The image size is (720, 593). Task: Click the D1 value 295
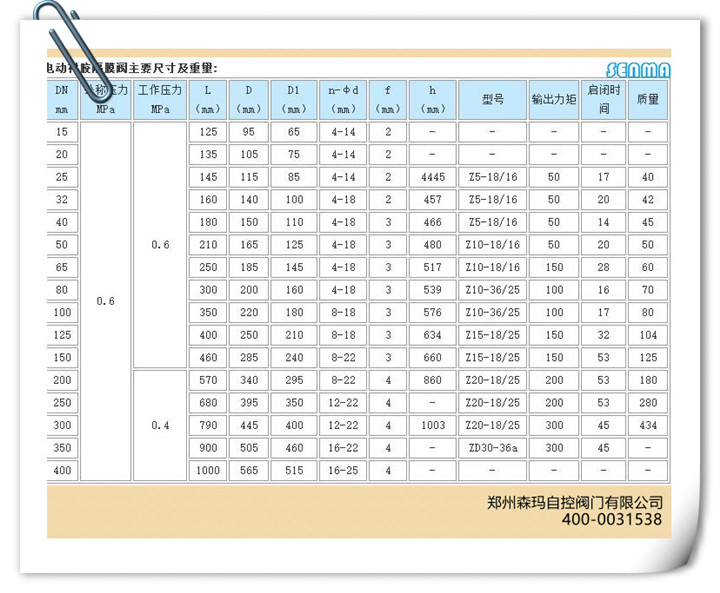coord(294,380)
